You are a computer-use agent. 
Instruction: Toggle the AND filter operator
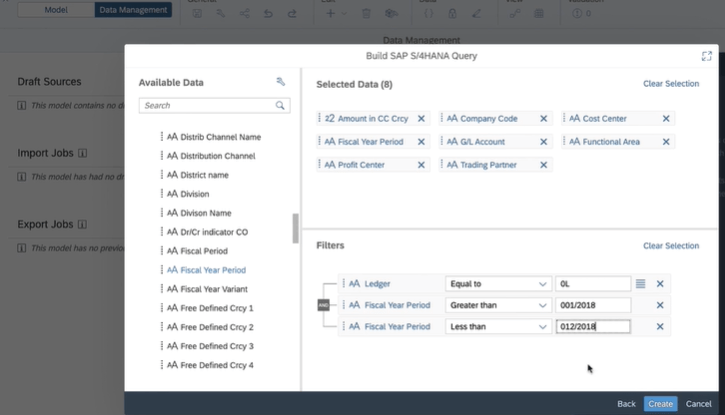point(324,305)
